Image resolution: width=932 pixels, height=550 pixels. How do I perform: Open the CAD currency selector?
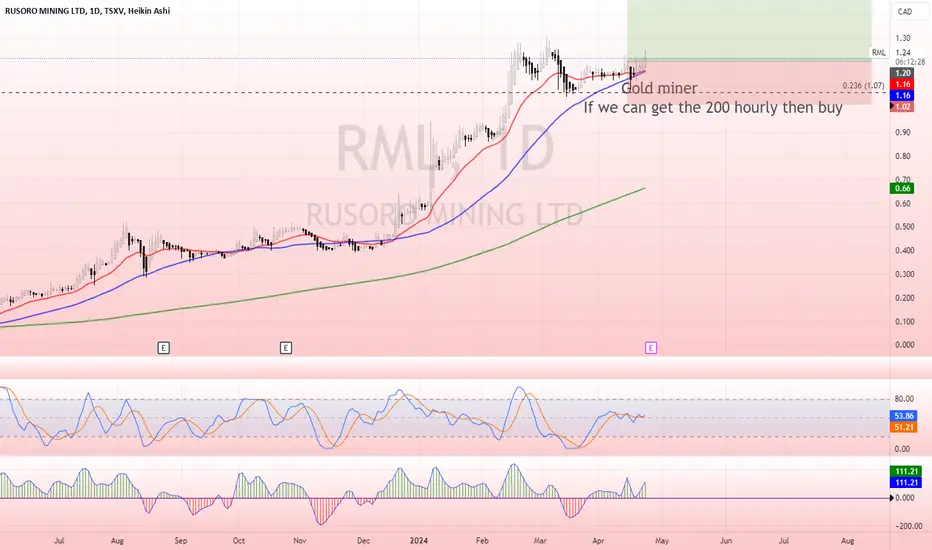click(910, 11)
